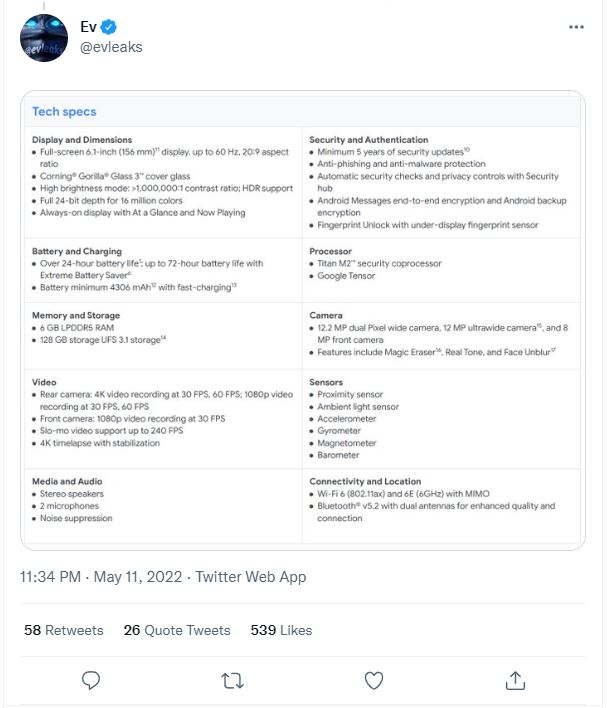The width and height of the screenshot is (607, 708).
Task: Click the reply speech bubble icon
Action: (90, 681)
